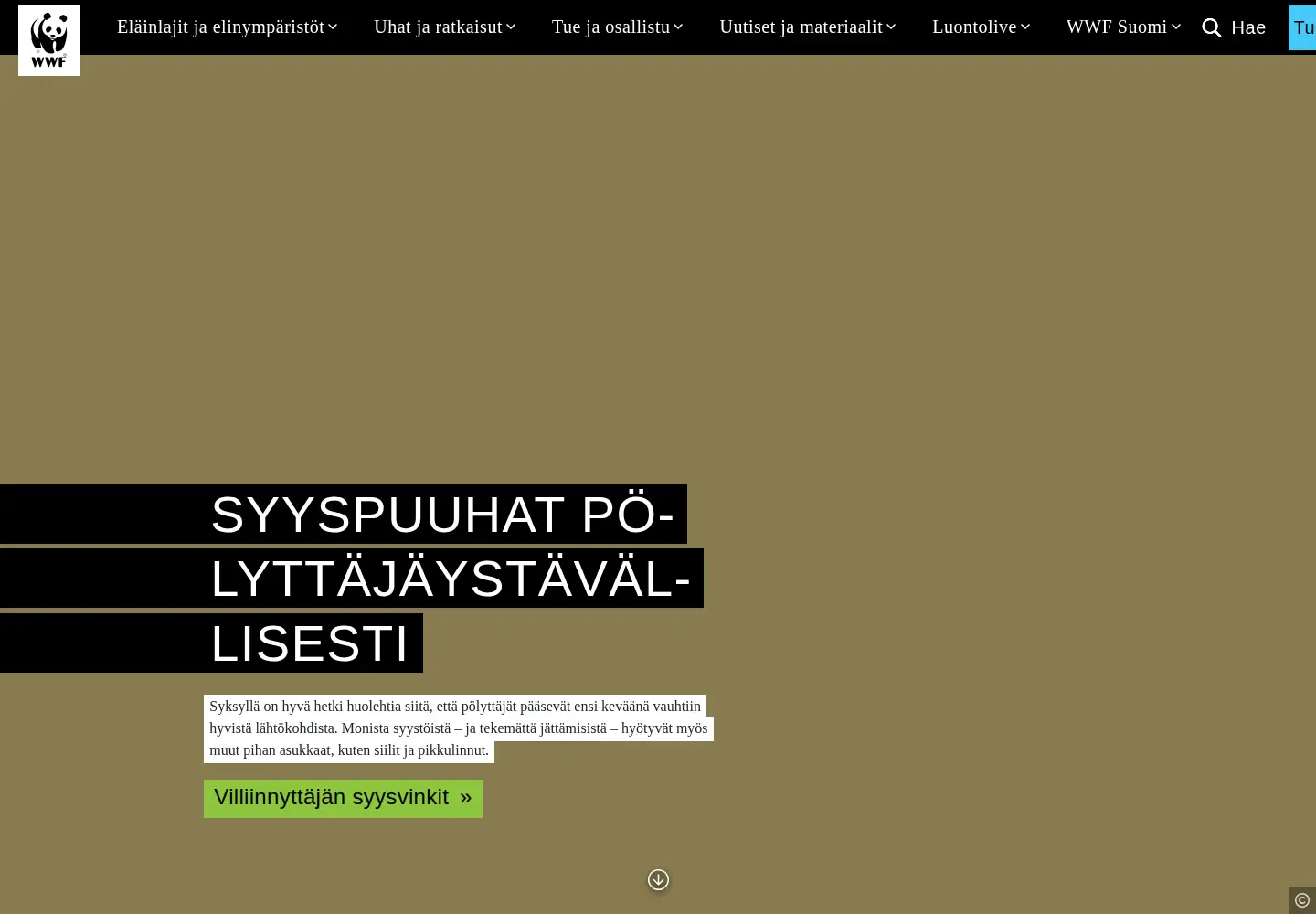Expand the Eläinlajit ja elinympäristöt chevron
Image resolution: width=1316 pixels, height=914 pixels.
click(333, 27)
